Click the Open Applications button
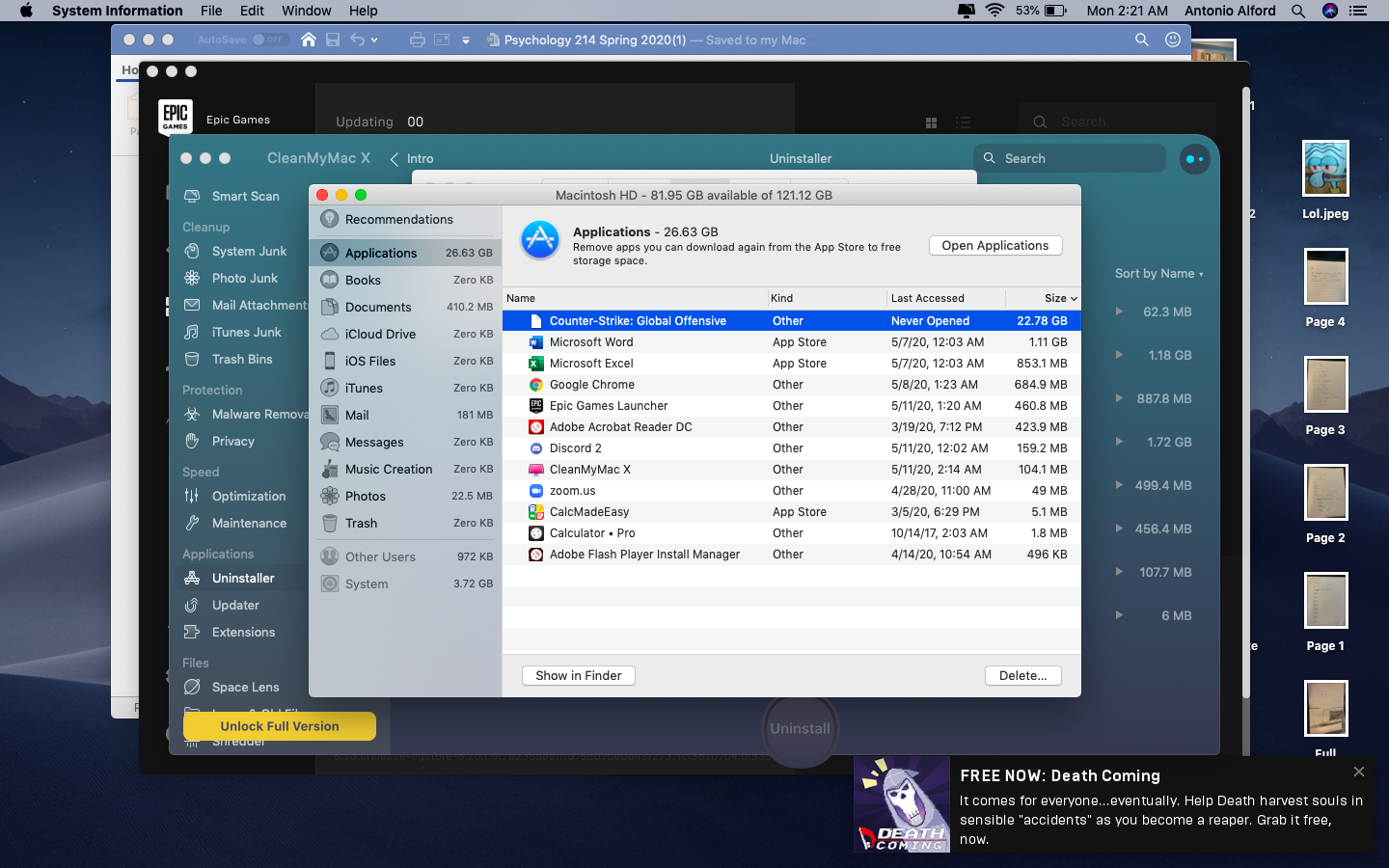Viewport: 1389px width, 868px height. 995,246
